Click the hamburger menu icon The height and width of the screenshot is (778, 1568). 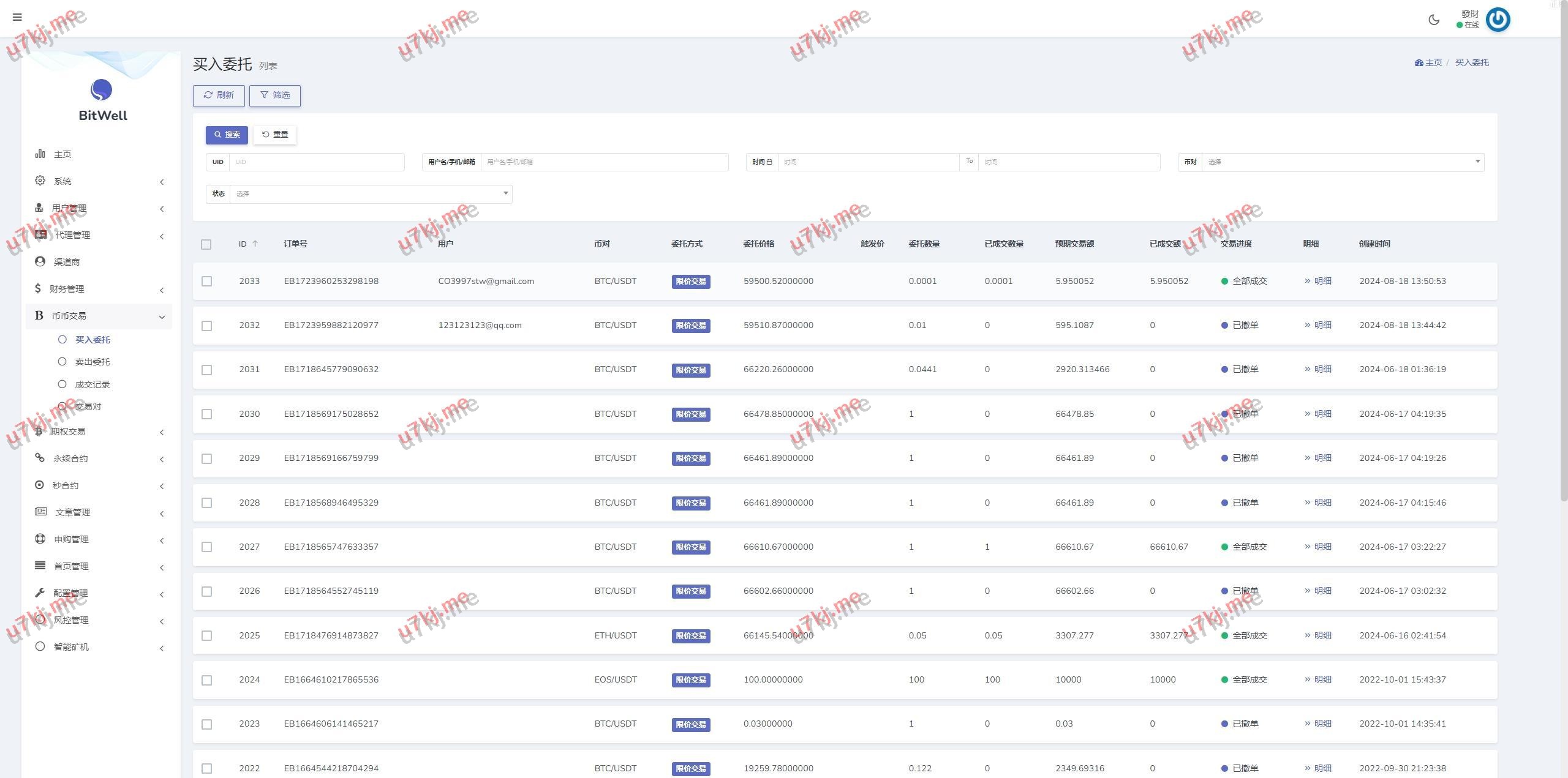[17, 17]
